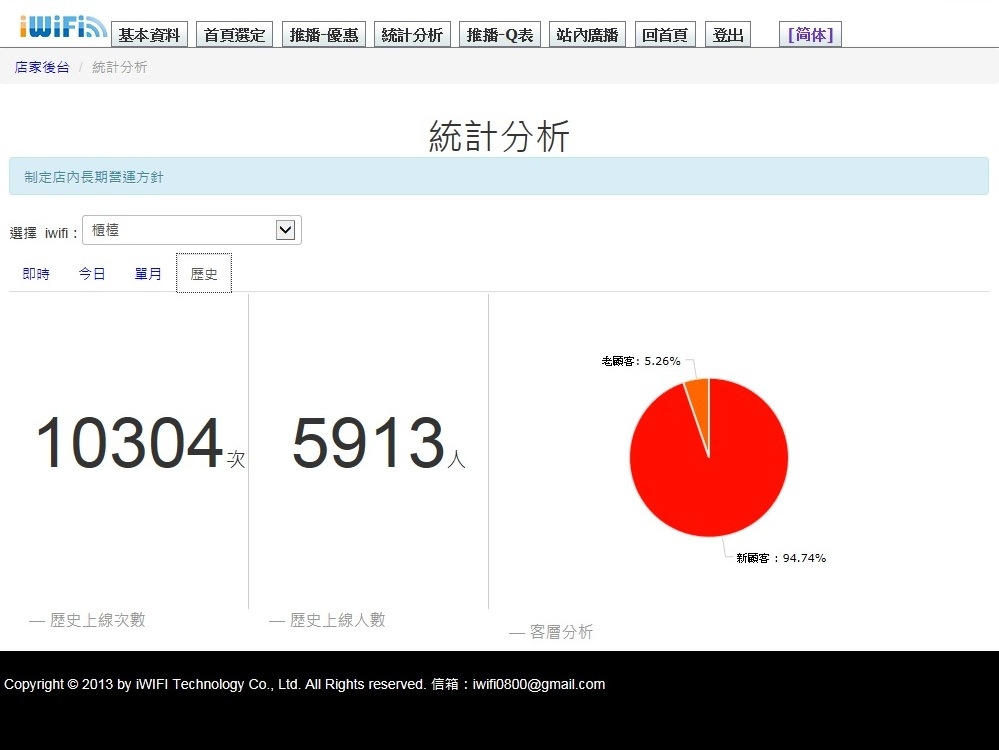
Task: Click the orange 老顧客 pie slice
Action: tap(700, 398)
